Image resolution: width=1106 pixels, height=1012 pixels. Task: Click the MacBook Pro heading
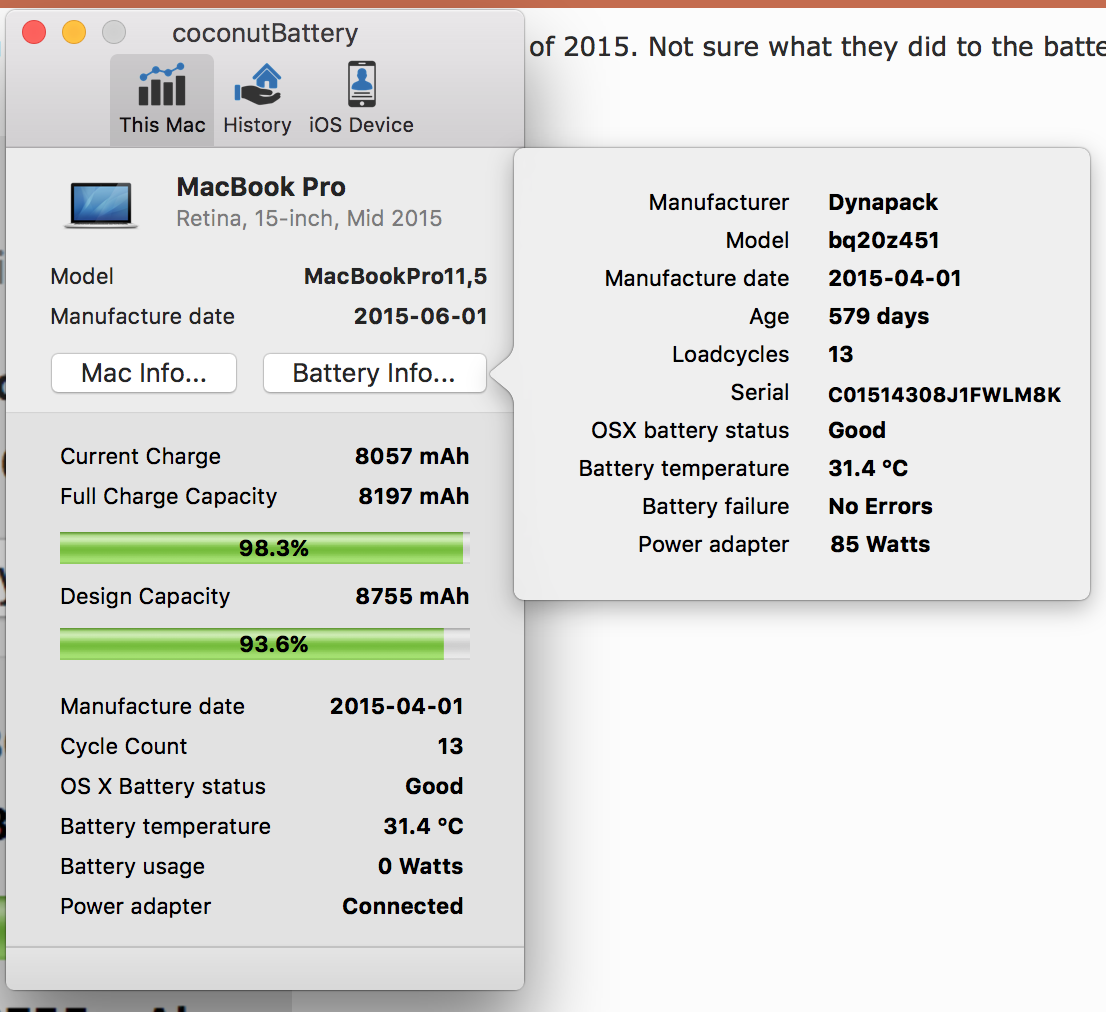(261, 187)
